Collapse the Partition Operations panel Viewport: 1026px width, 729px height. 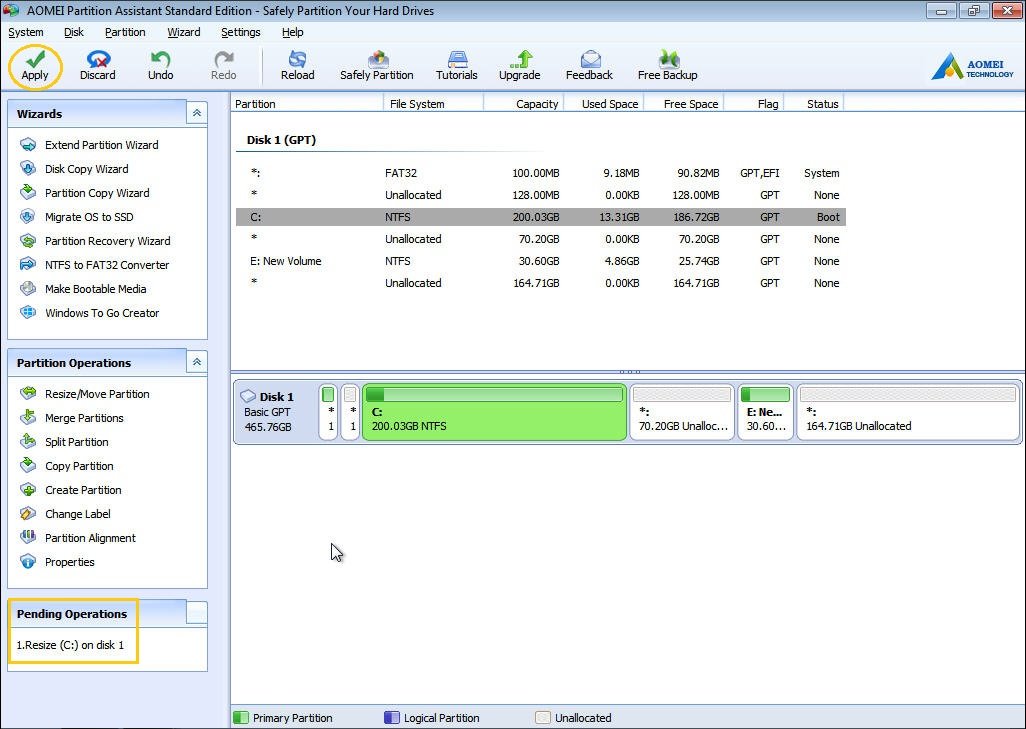pos(197,362)
